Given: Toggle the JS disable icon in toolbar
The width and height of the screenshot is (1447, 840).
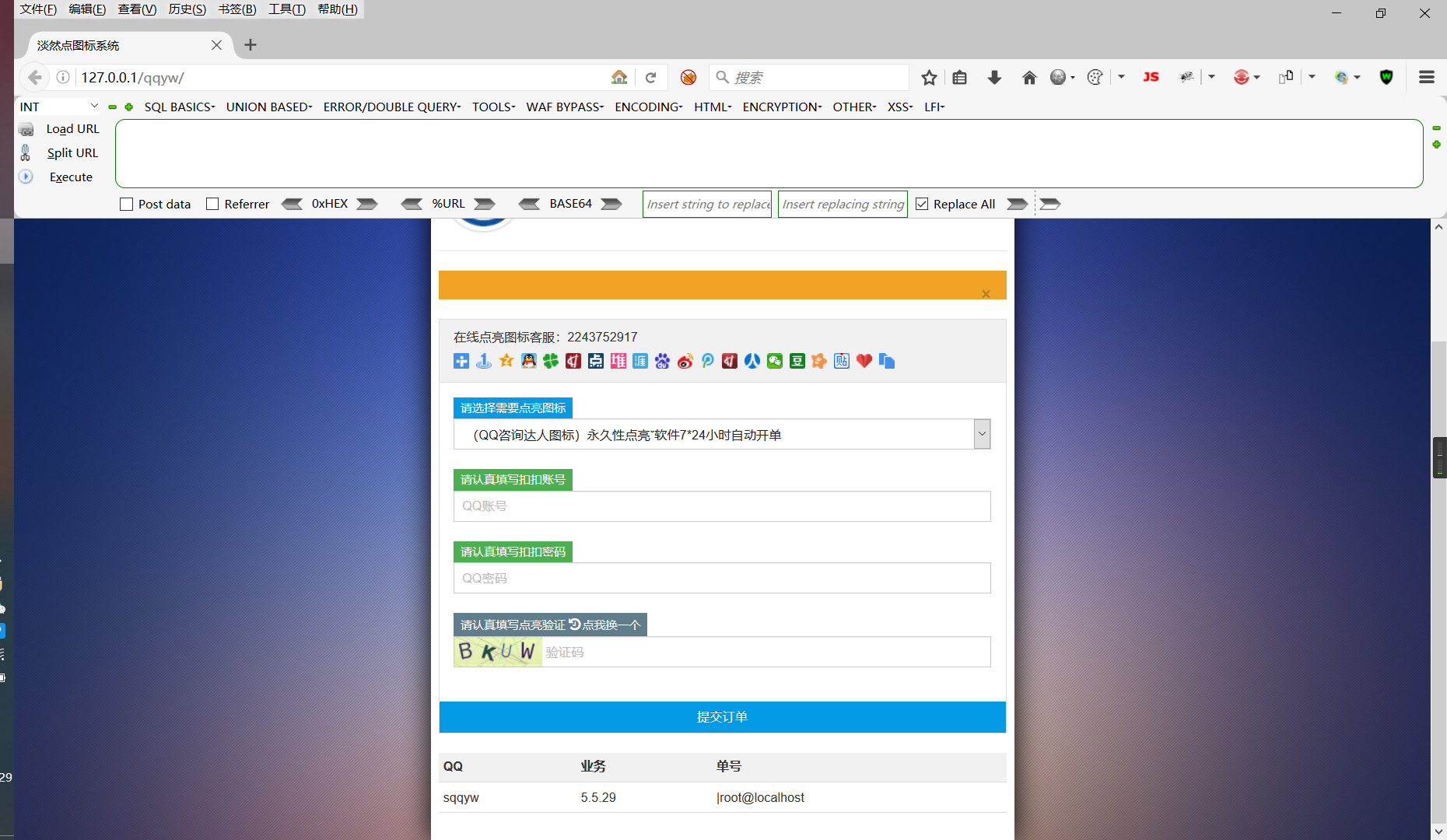Looking at the screenshot, I should pos(1151,77).
